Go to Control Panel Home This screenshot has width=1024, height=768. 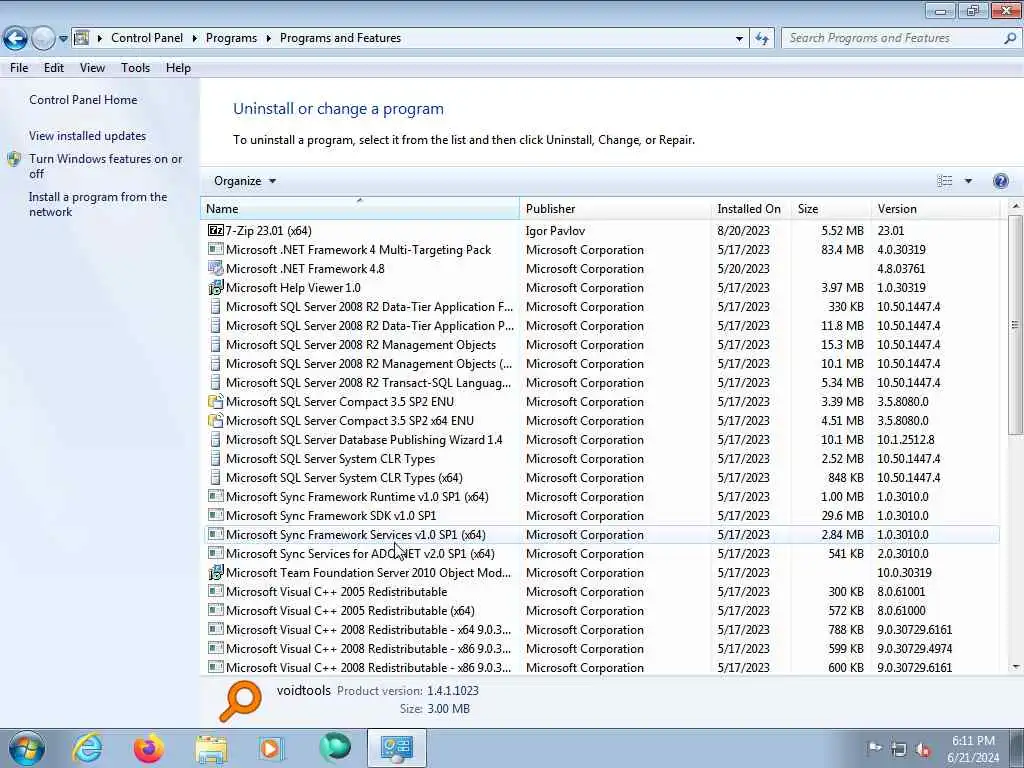point(83,100)
